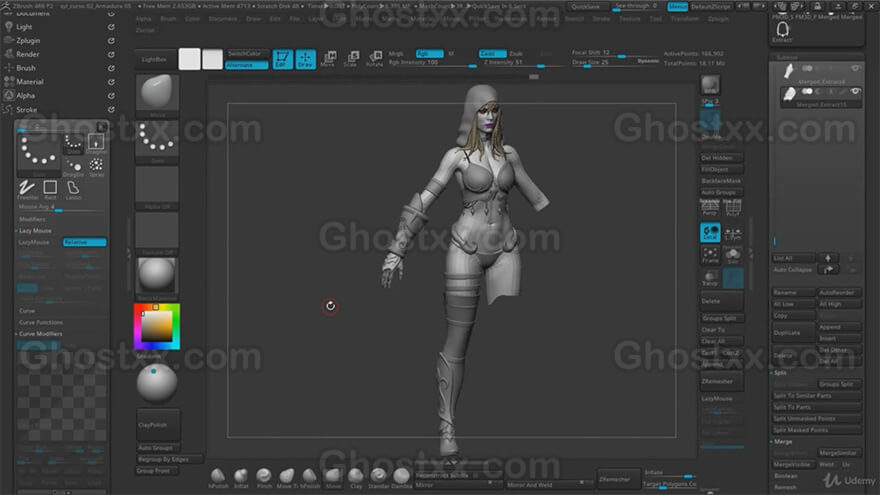
Task: Choose the Standard brush in bottom shelf
Action: click(x=378, y=478)
